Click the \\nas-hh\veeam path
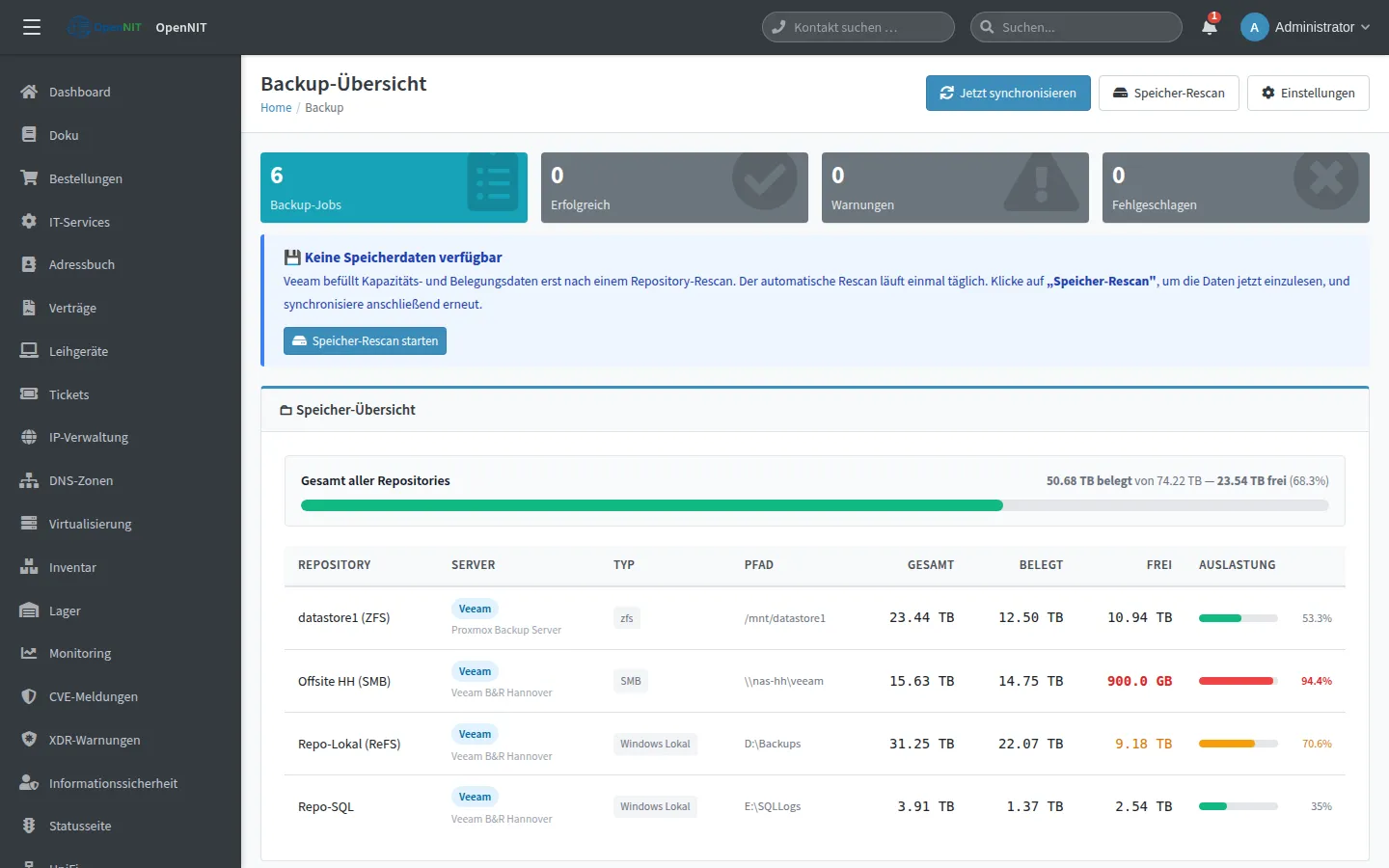Image resolution: width=1389 pixels, height=868 pixels. (784, 681)
